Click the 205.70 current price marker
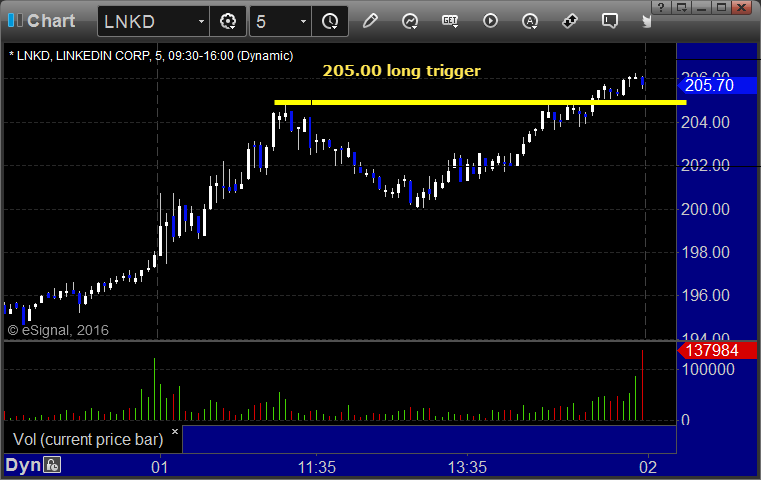This screenshot has height=480, width=761. [x=717, y=85]
